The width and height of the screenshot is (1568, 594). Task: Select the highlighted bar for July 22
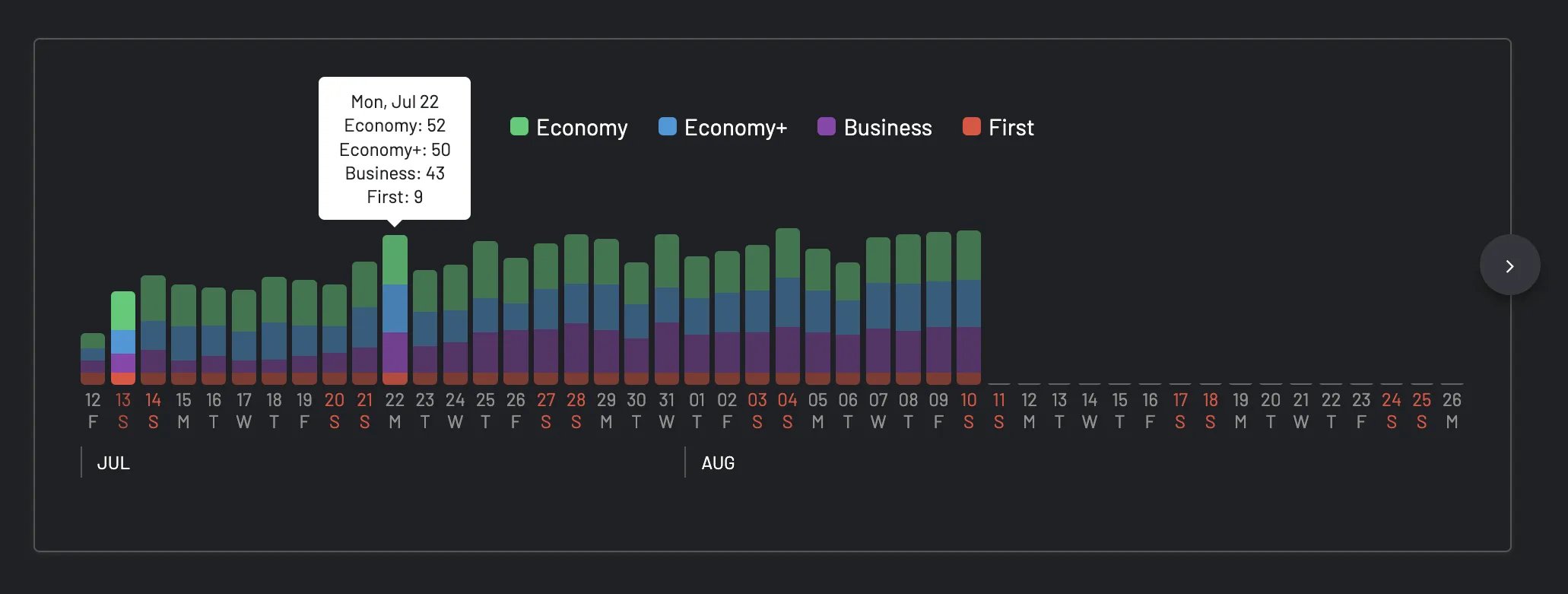click(x=395, y=310)
